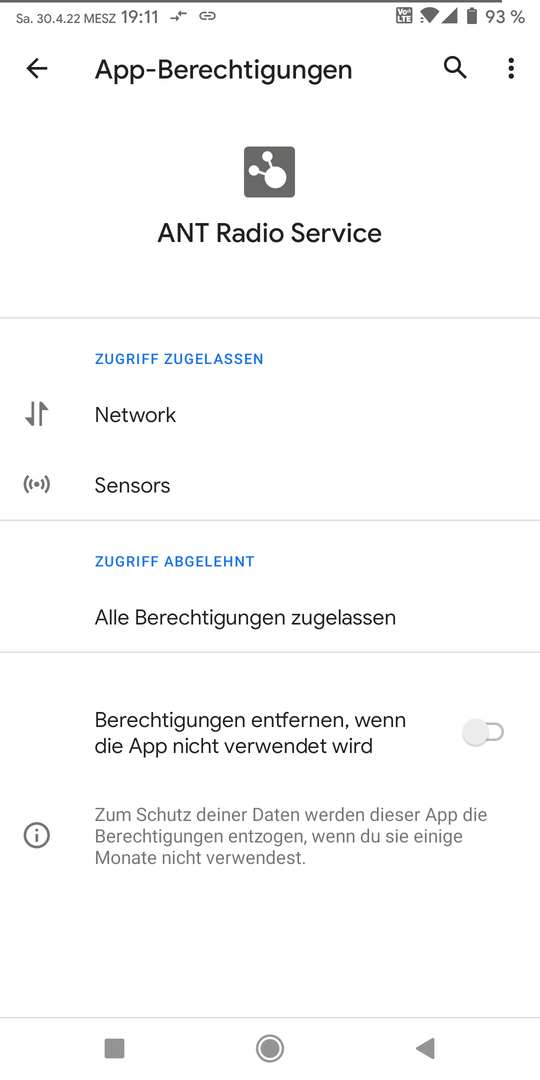Viewport: 540px width, 1080px height.
Task: Tap the Network arrows icon
Action: click(37, 415)
